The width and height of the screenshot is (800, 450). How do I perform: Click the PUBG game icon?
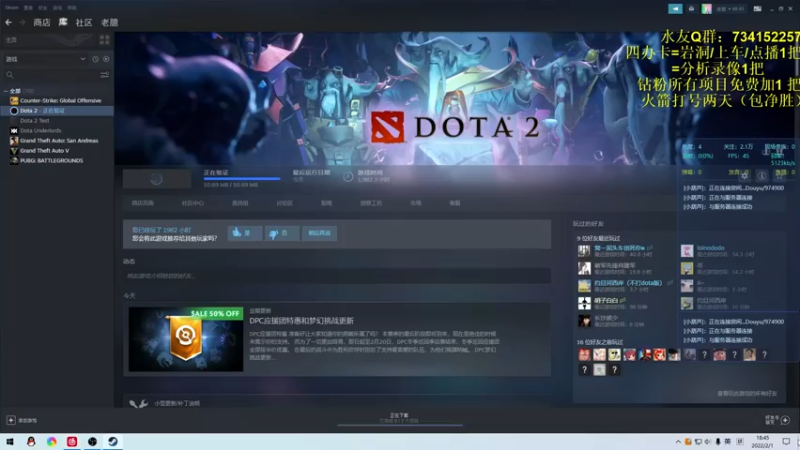coord(14,161)
